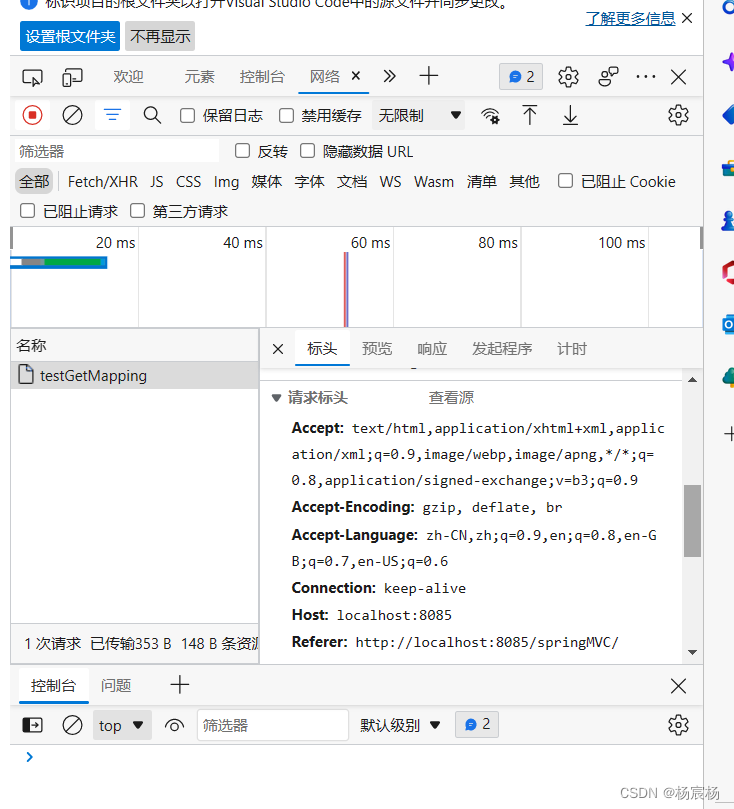734x809 pixels.
Task: Open the 响应 tab
Action: pyautogui.click(x=432, y=349)
